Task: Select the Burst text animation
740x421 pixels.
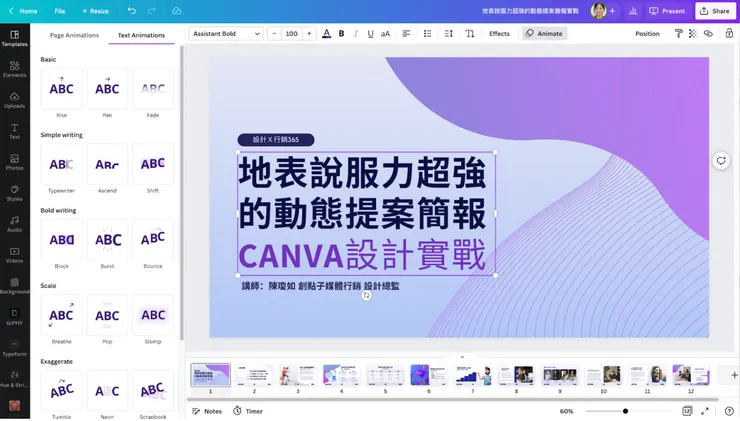Action: point(107,240)
